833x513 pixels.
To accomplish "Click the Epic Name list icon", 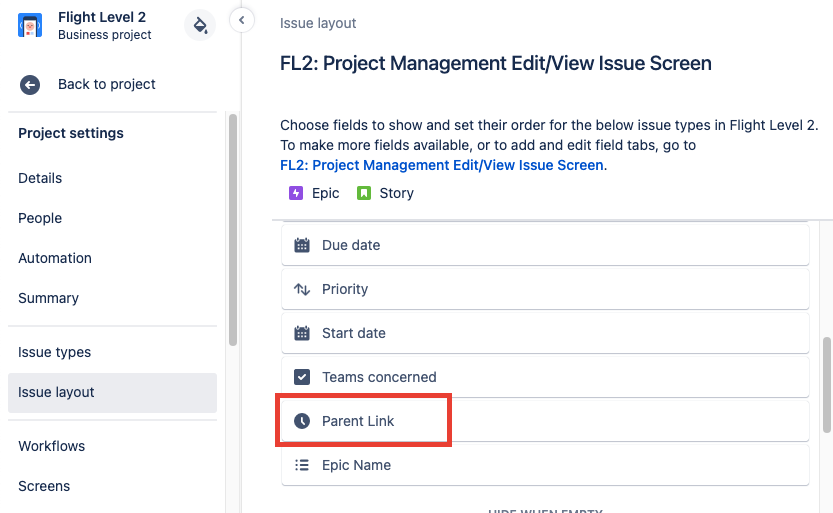I will 302,465.
